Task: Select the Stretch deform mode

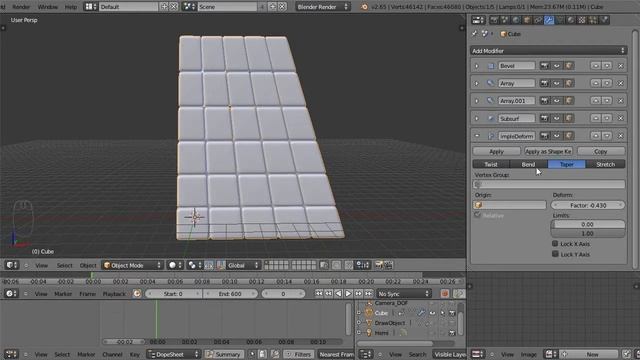Action: [x=606, y=164]
